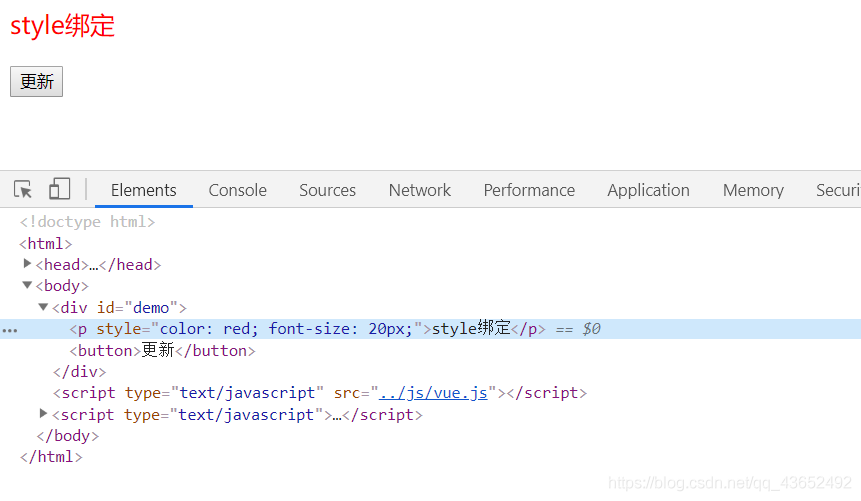
Task: Switch to the Memory tab
Action: pyautogui.click(x=753, y=190)
